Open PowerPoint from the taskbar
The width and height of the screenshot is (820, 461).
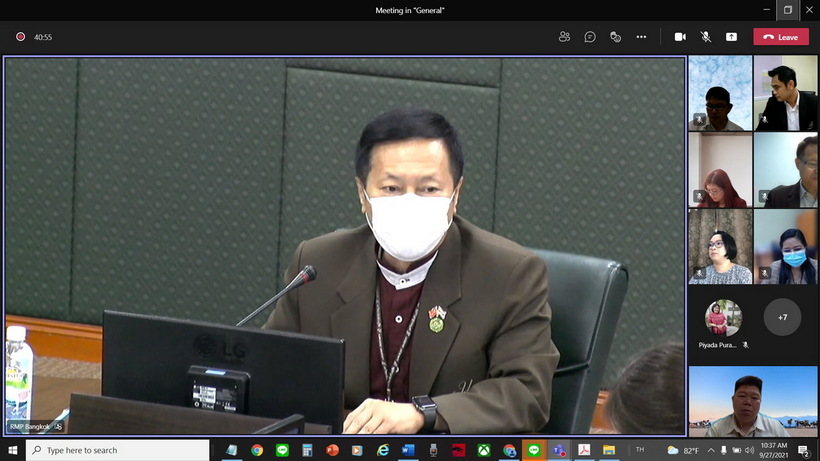[333, 450]
